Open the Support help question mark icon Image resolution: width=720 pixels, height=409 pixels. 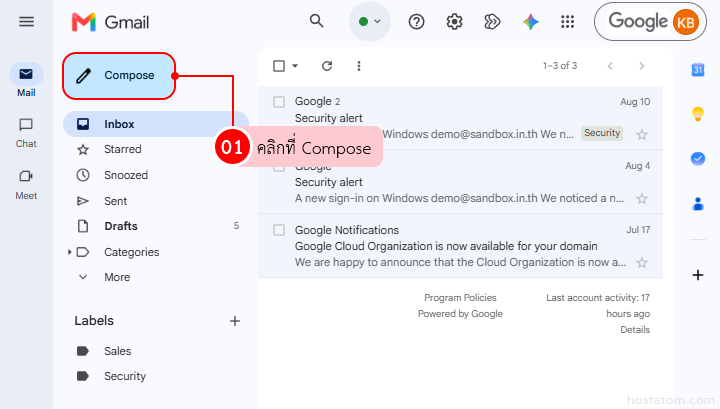tap(416, 22)
